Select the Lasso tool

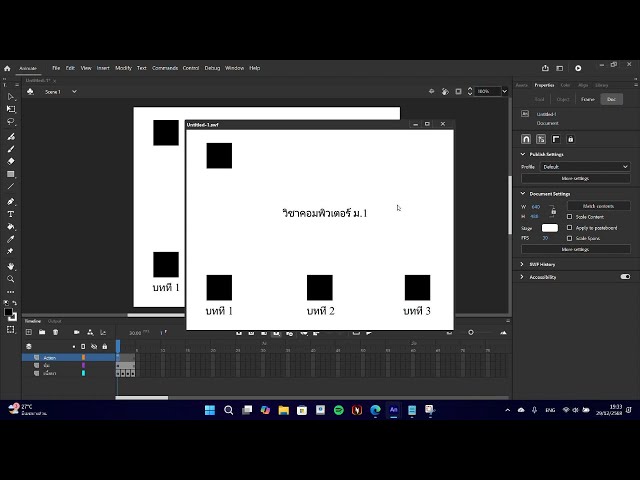pos(11,122)
